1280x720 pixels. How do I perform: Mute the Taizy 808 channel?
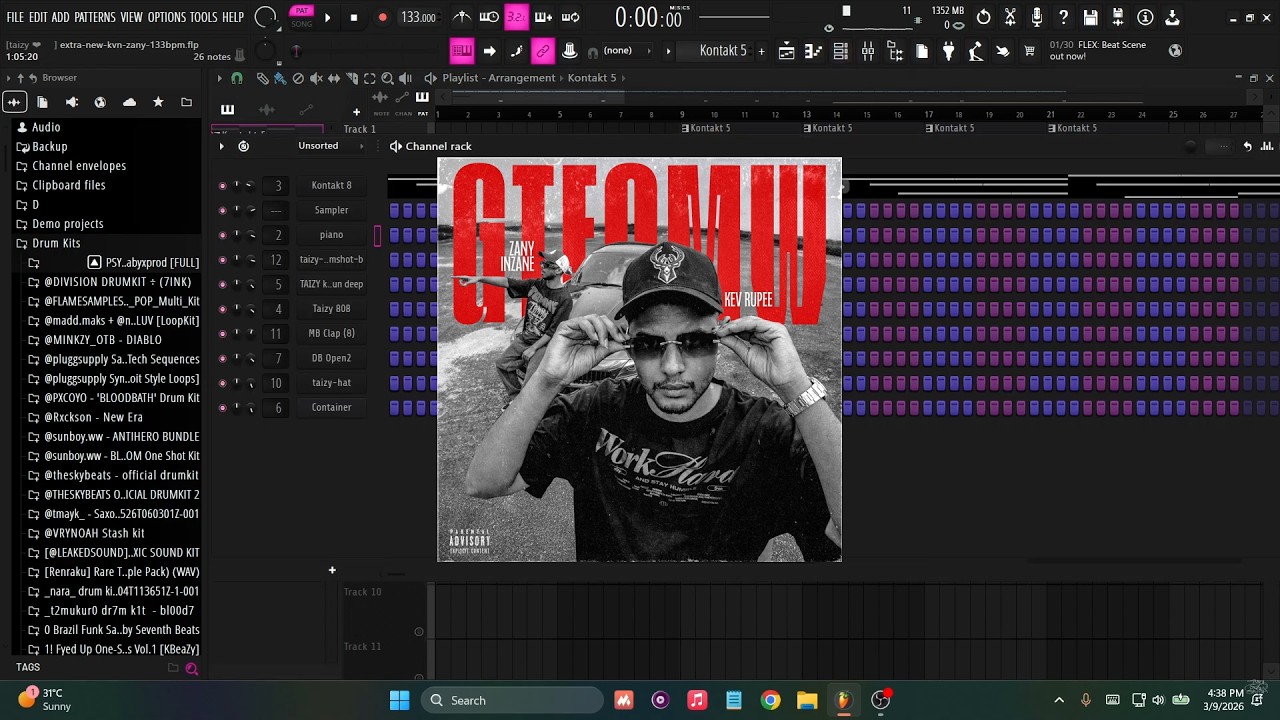222,309
